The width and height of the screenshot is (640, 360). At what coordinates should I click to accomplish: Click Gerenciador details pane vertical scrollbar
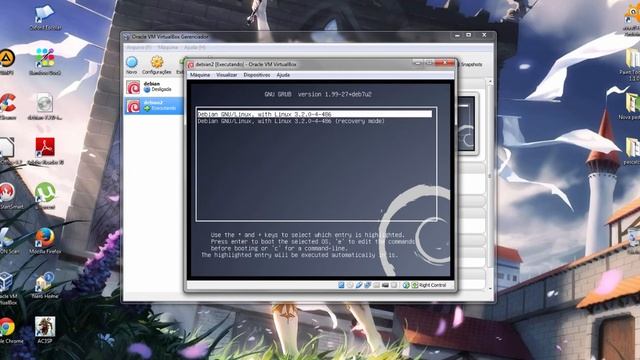coord(490,184)
